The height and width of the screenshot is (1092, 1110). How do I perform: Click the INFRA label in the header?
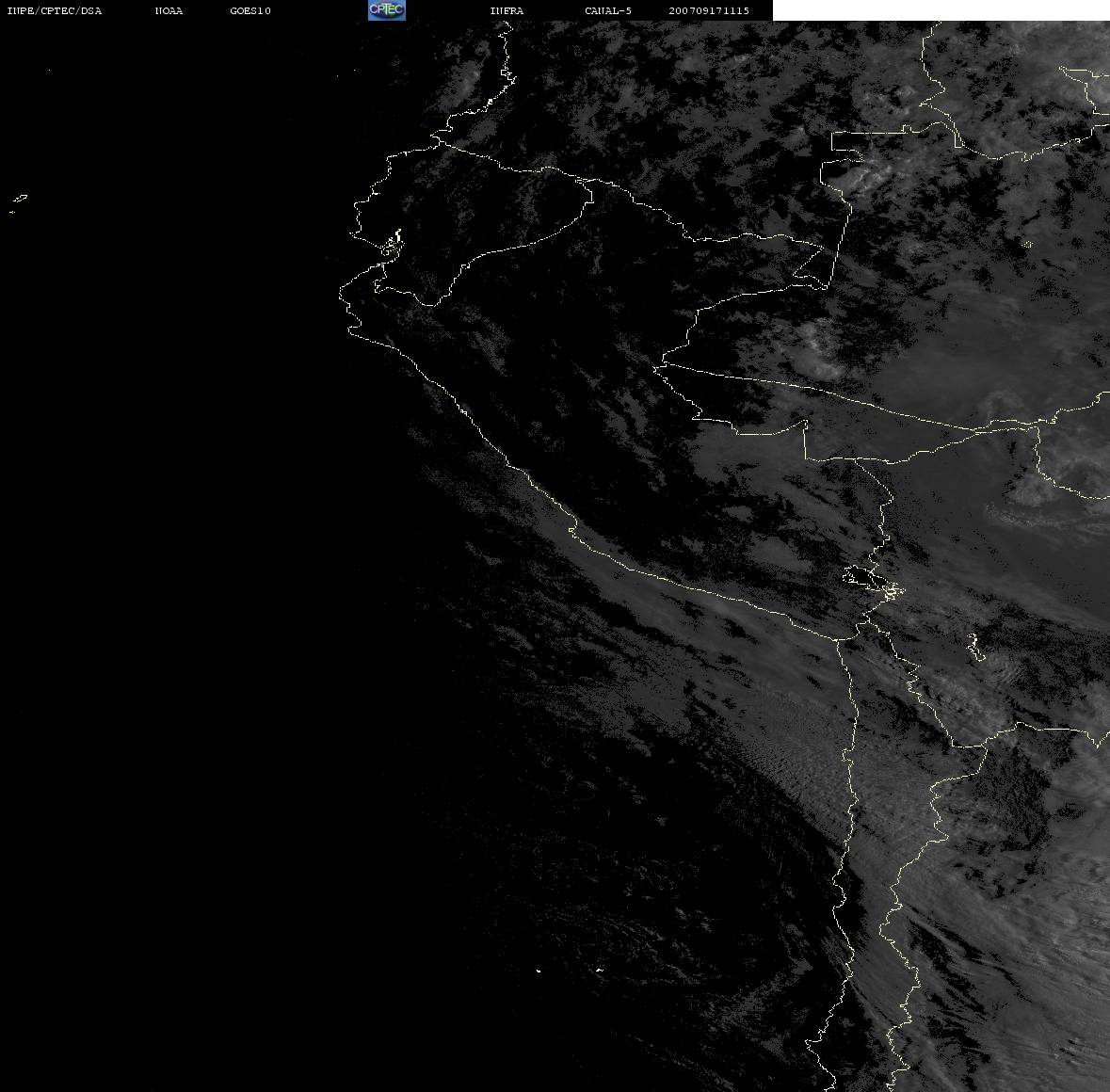tap(507, 10)
